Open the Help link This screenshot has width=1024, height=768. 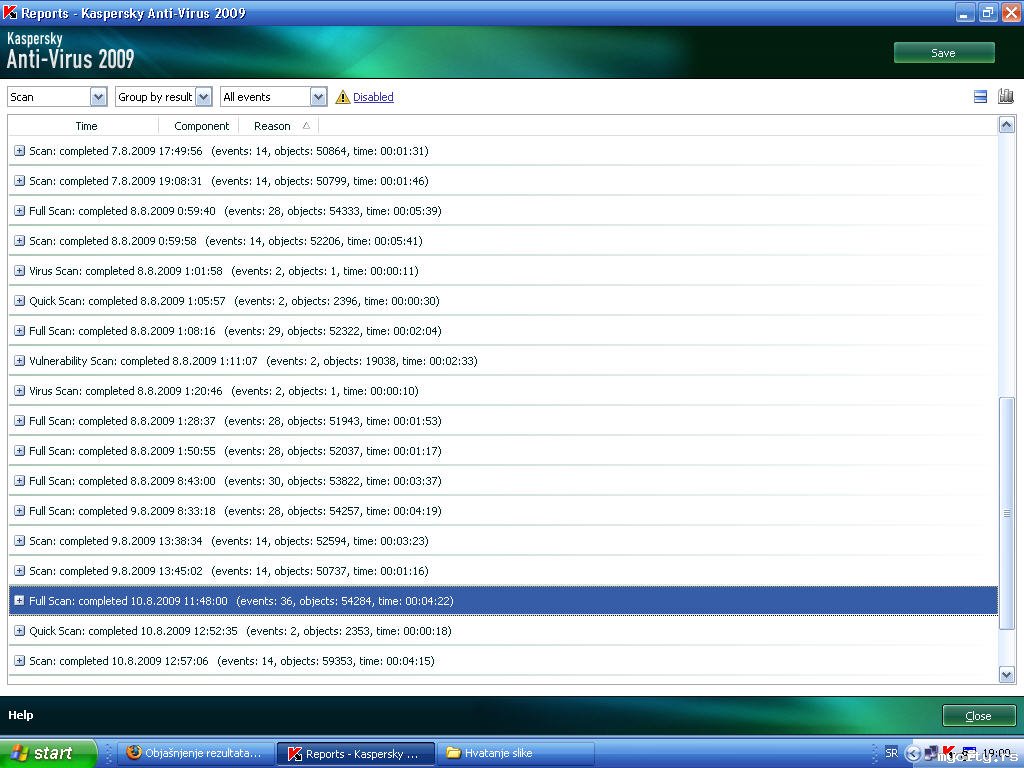21,715
